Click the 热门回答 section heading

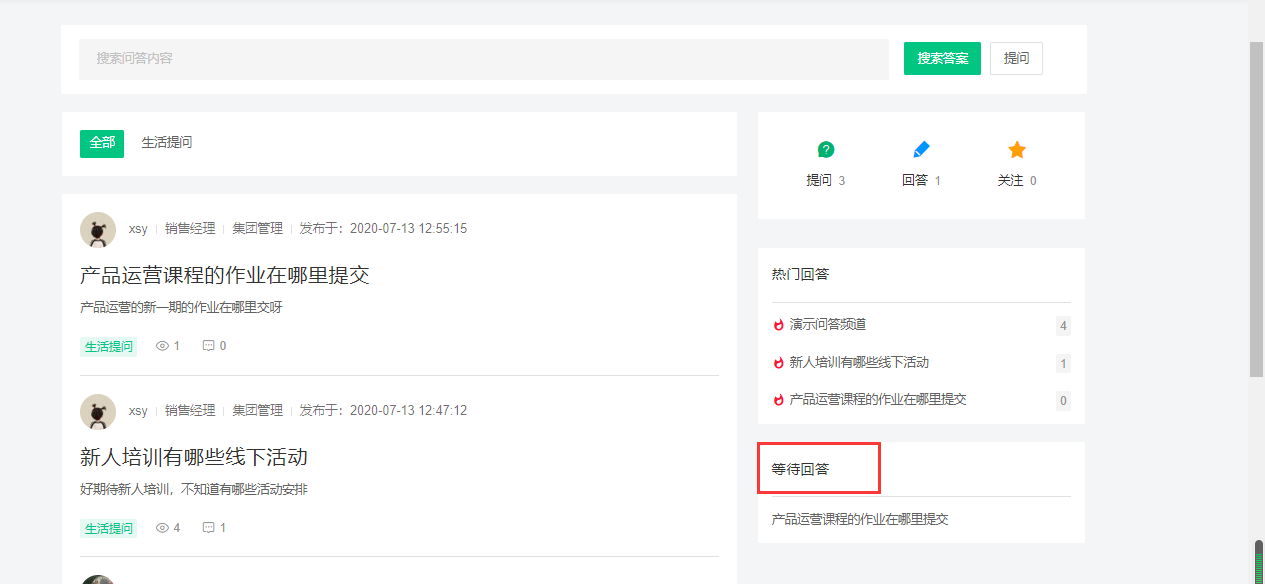(800, 274)
